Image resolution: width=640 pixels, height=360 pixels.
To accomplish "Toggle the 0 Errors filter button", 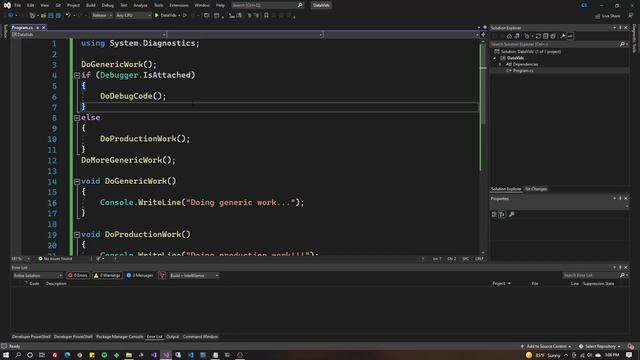I will pos(78,276).
